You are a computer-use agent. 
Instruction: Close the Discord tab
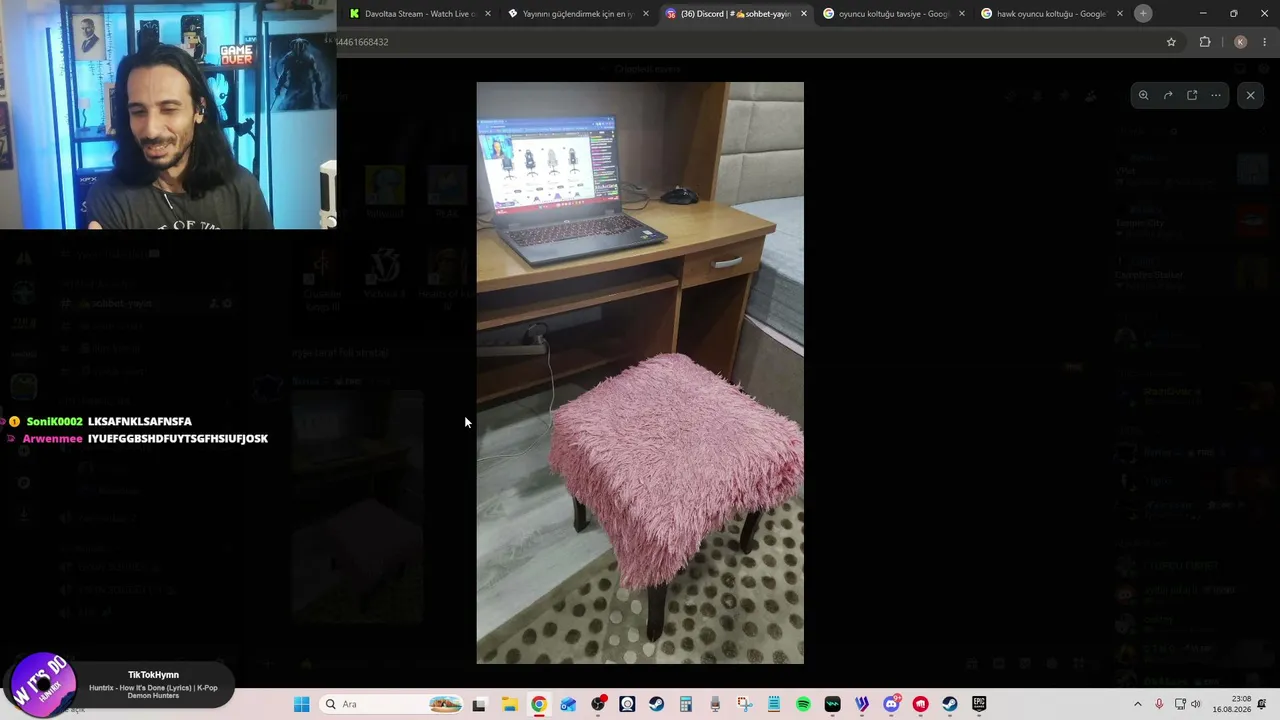[x=803, y=14]
